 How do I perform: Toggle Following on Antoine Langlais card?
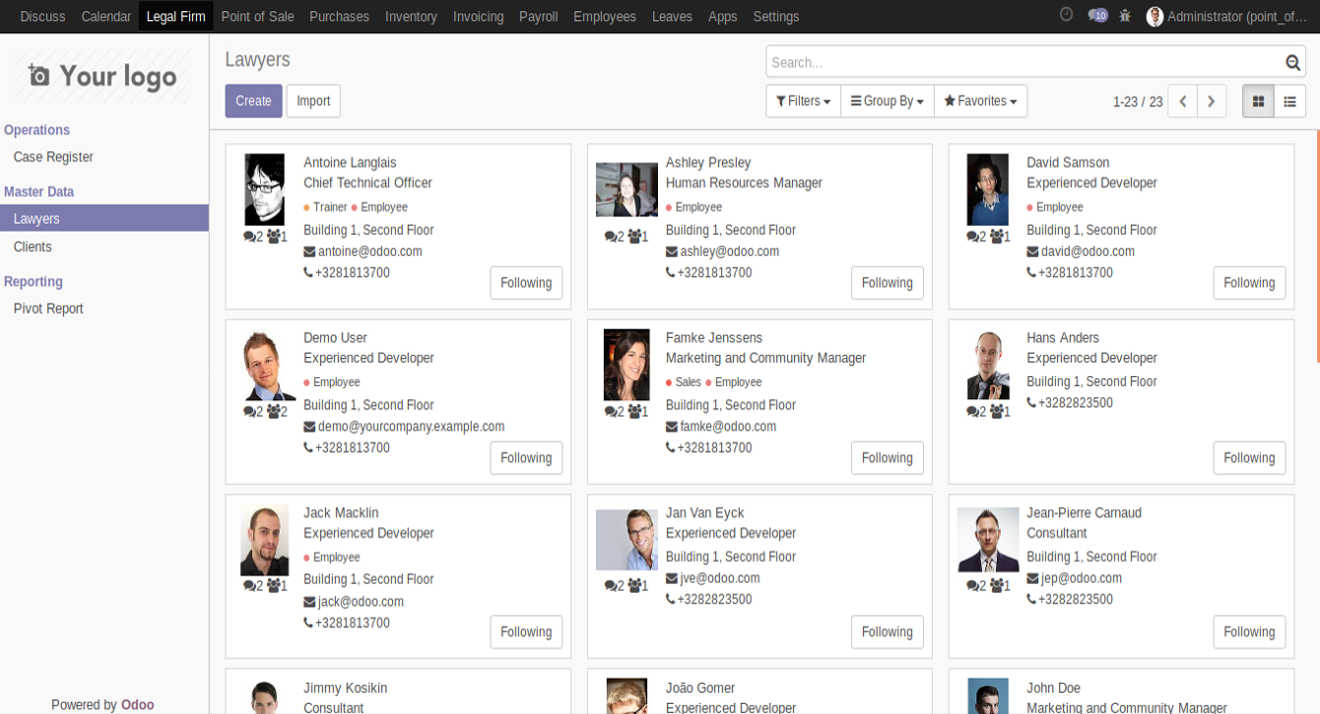click(x=526, y=283)
